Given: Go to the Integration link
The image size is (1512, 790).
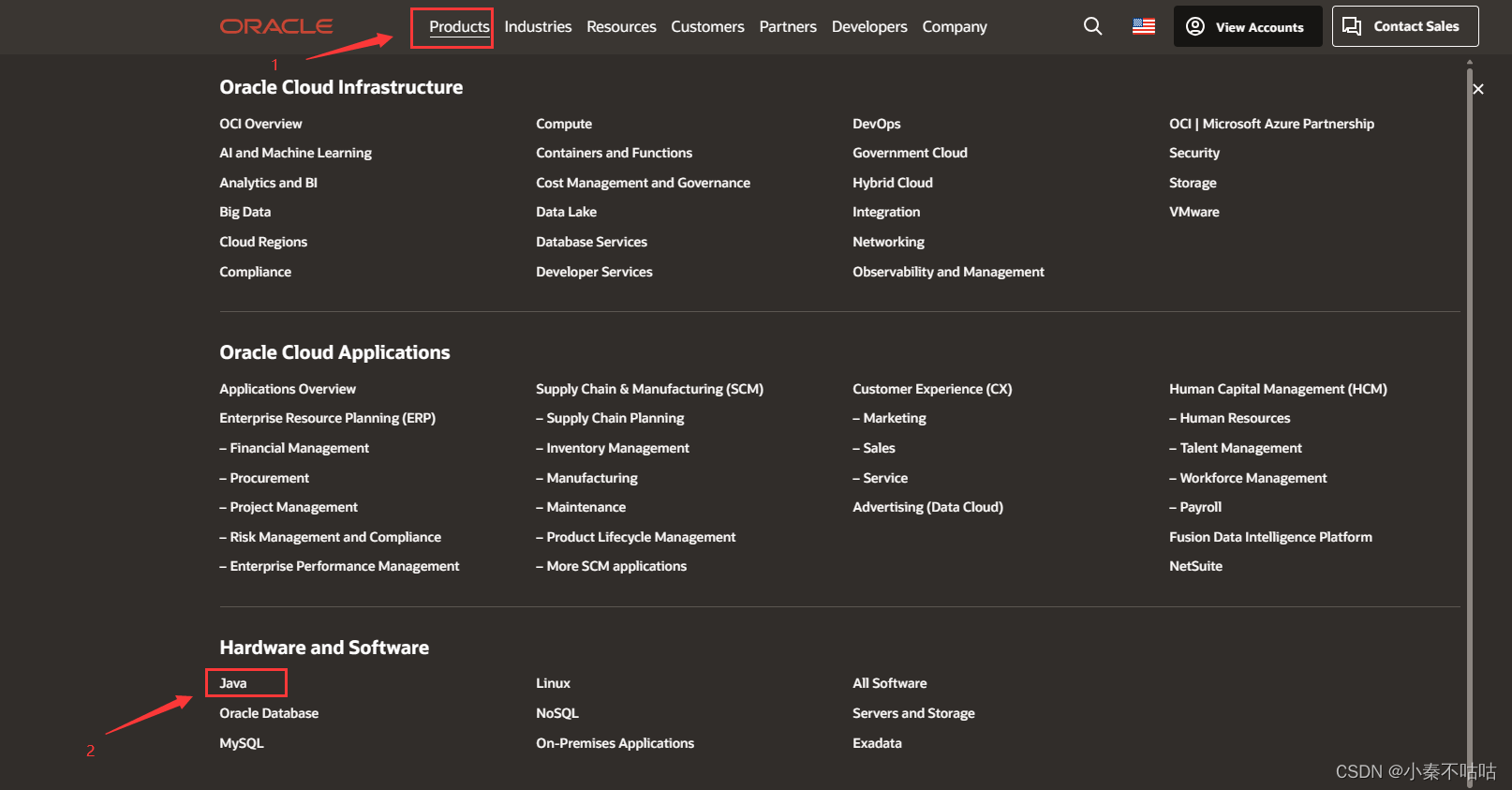Looking at the screenshot, I should (886, 212).
